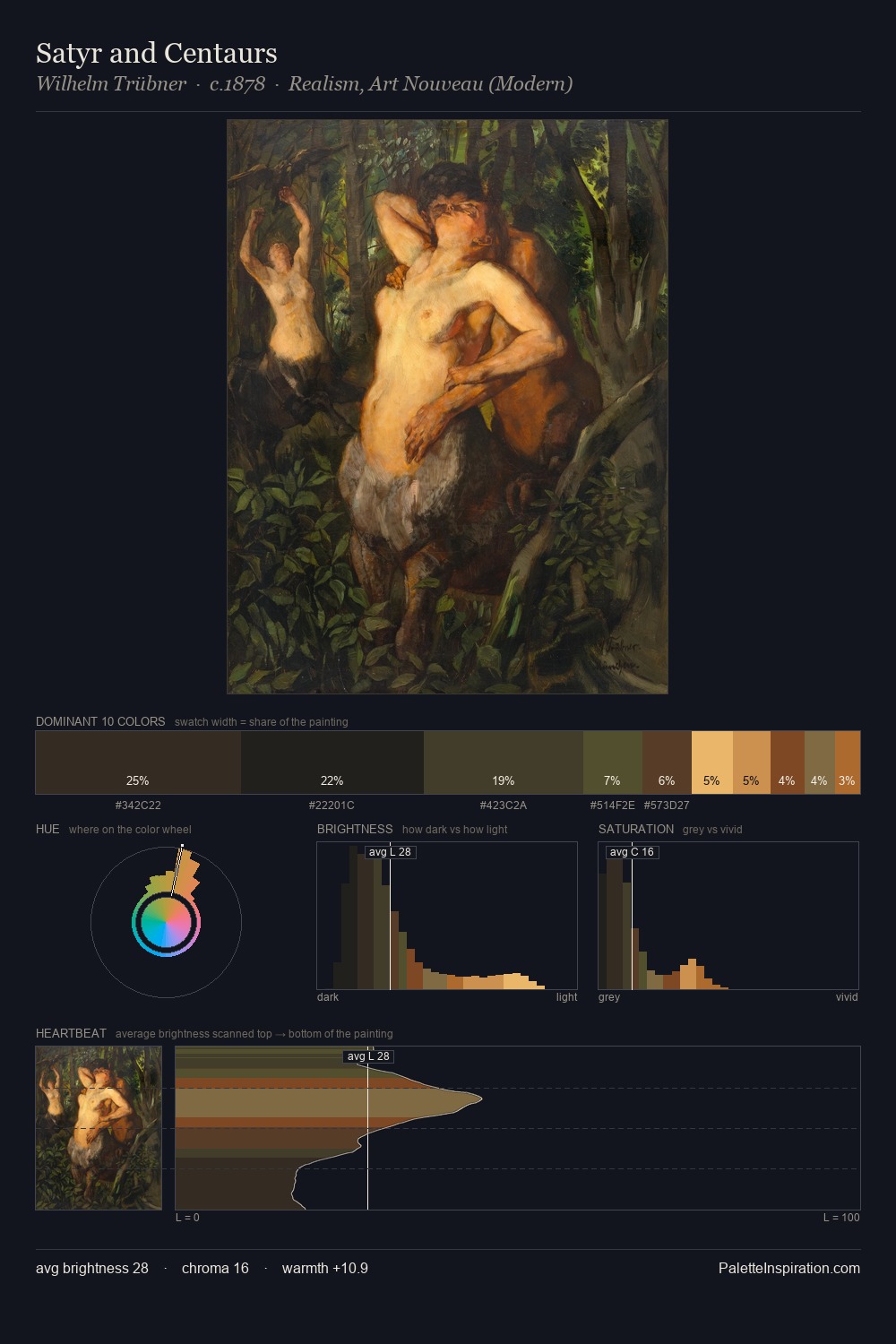Select the 22% swatch #22201C
896x1344 pixels.
pyautogui.click(x=332, y=762)
